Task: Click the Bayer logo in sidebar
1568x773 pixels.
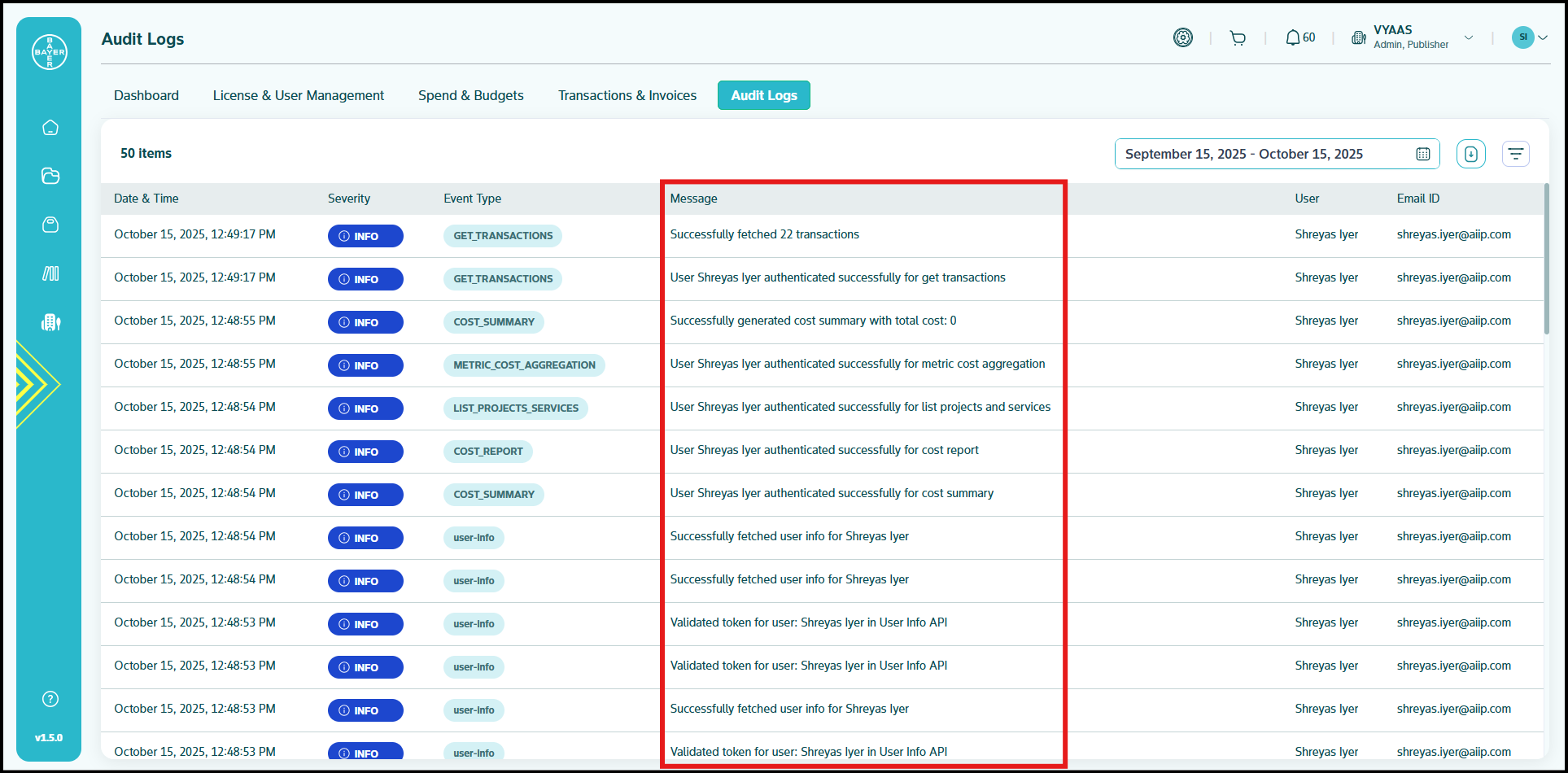Action: point(50,52)
